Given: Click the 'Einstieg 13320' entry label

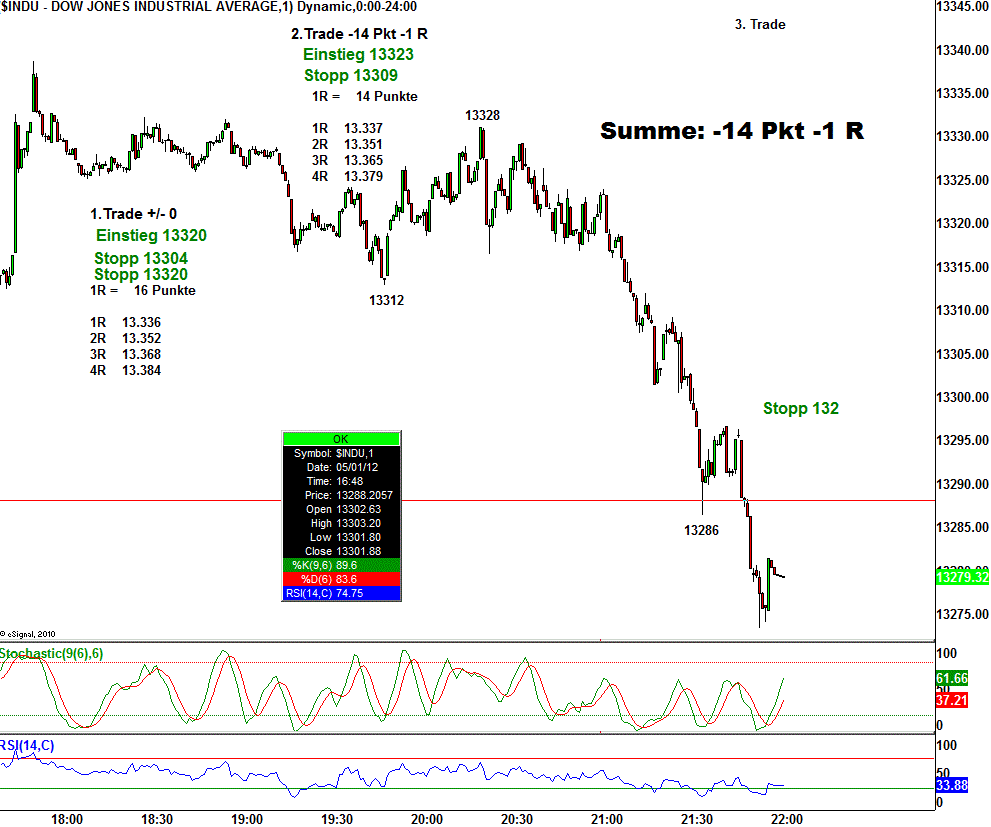Looking at the screenshot, I should [151, 236].
